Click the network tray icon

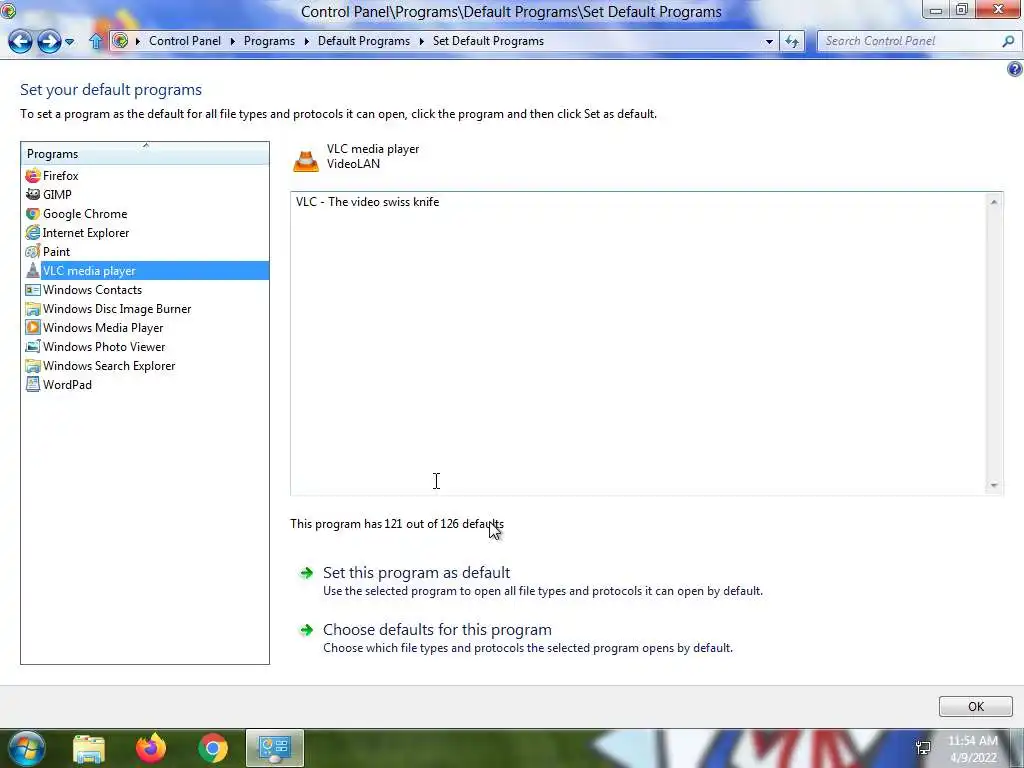(x=923, y=748)
